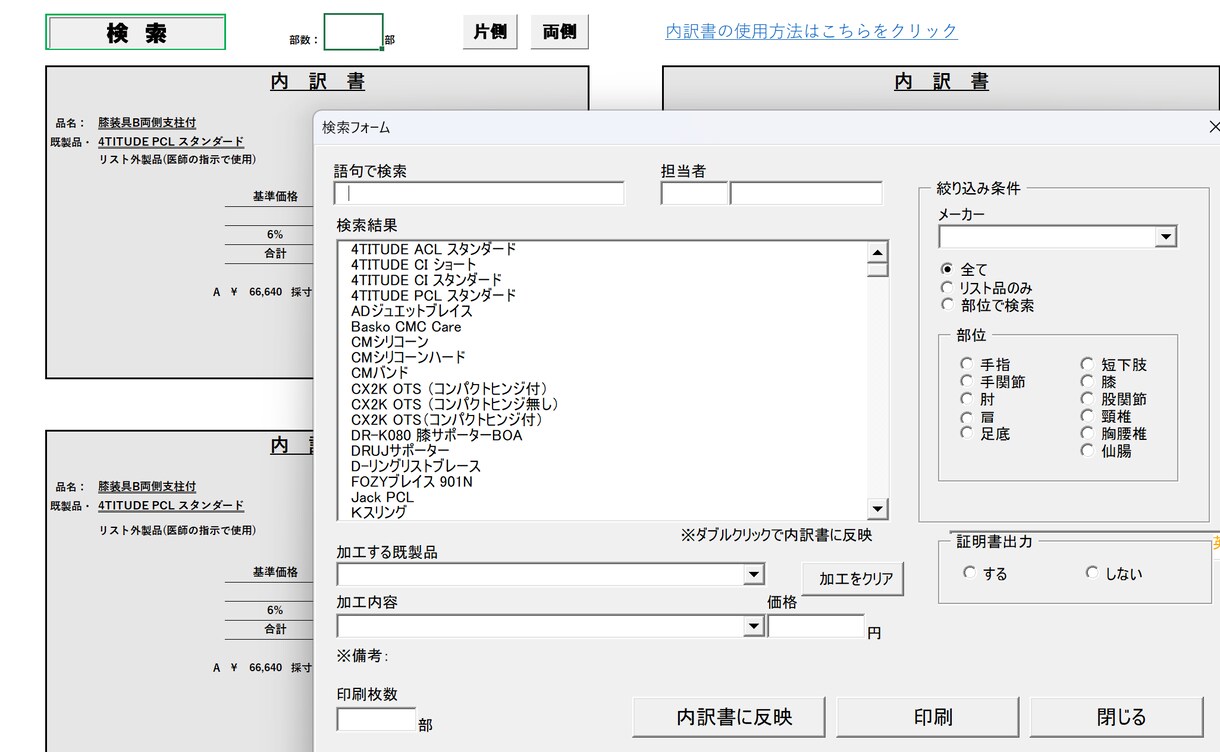Click the 価格 input field

tap(816, 626)
